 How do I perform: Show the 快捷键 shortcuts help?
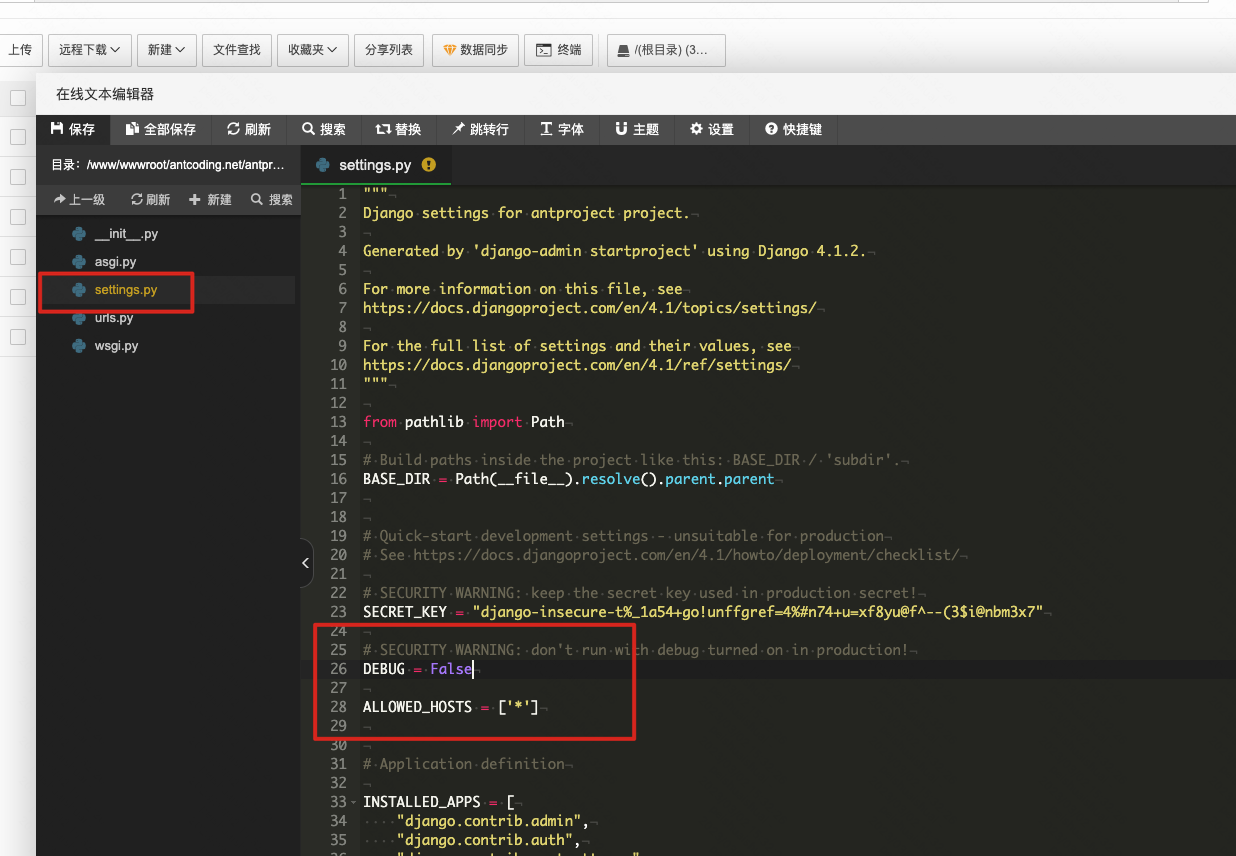794,129
